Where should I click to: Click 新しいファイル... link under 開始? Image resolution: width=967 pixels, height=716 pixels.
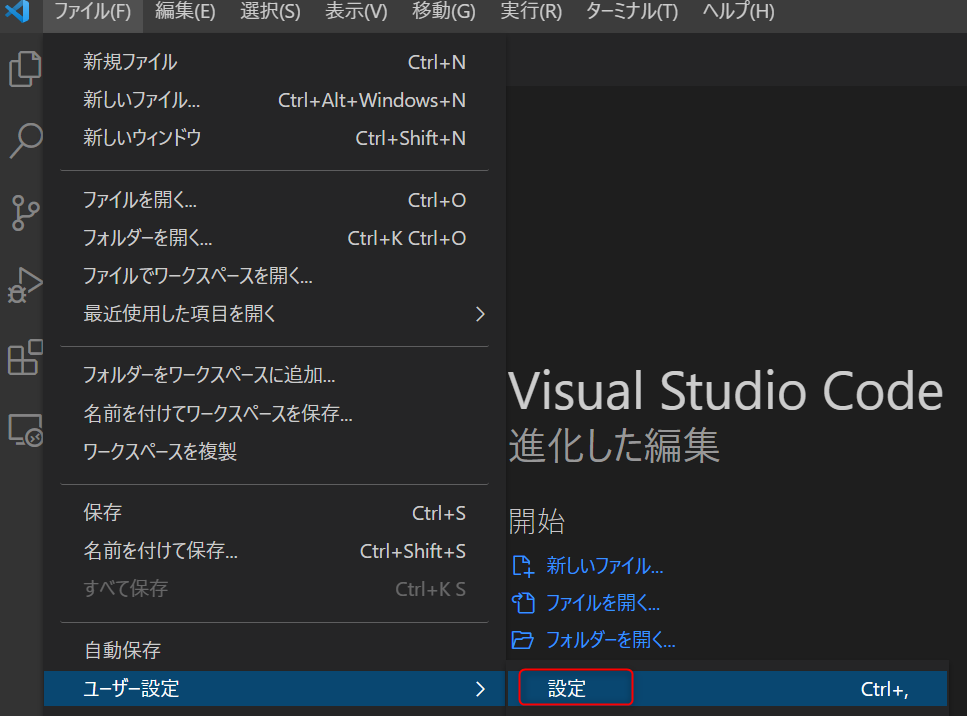point(604,566)
